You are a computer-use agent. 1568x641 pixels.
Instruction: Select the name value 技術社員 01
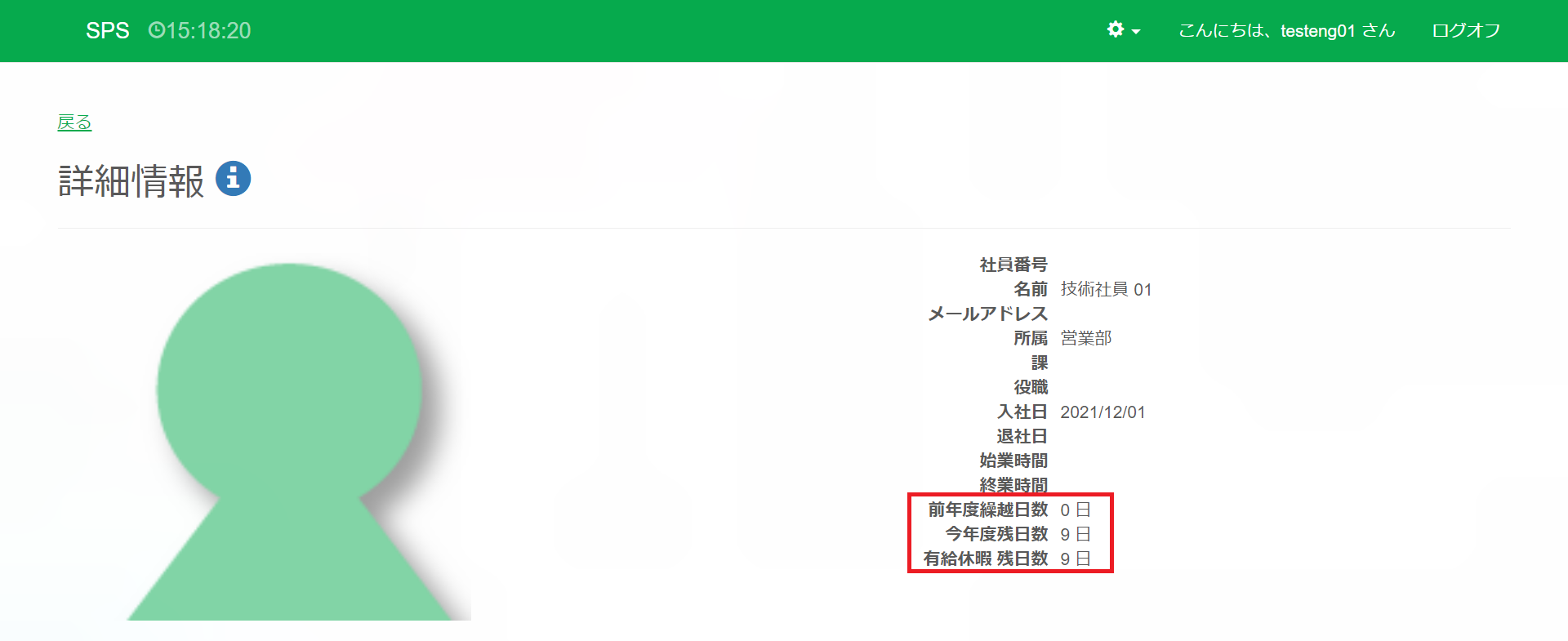(x=1106, y=289)
